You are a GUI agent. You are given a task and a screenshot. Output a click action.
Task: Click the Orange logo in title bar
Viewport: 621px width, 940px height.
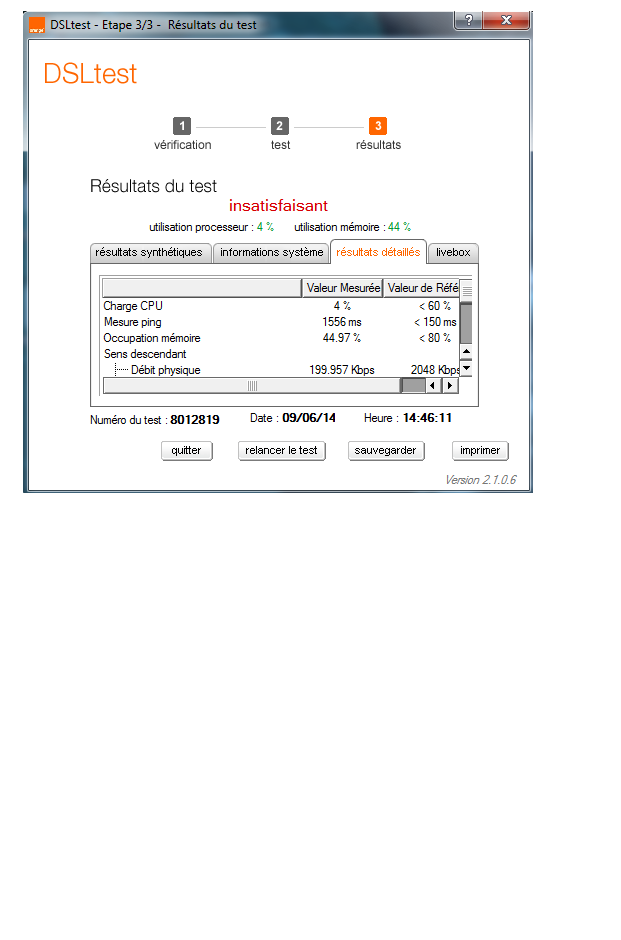click(x=37, y=25)
